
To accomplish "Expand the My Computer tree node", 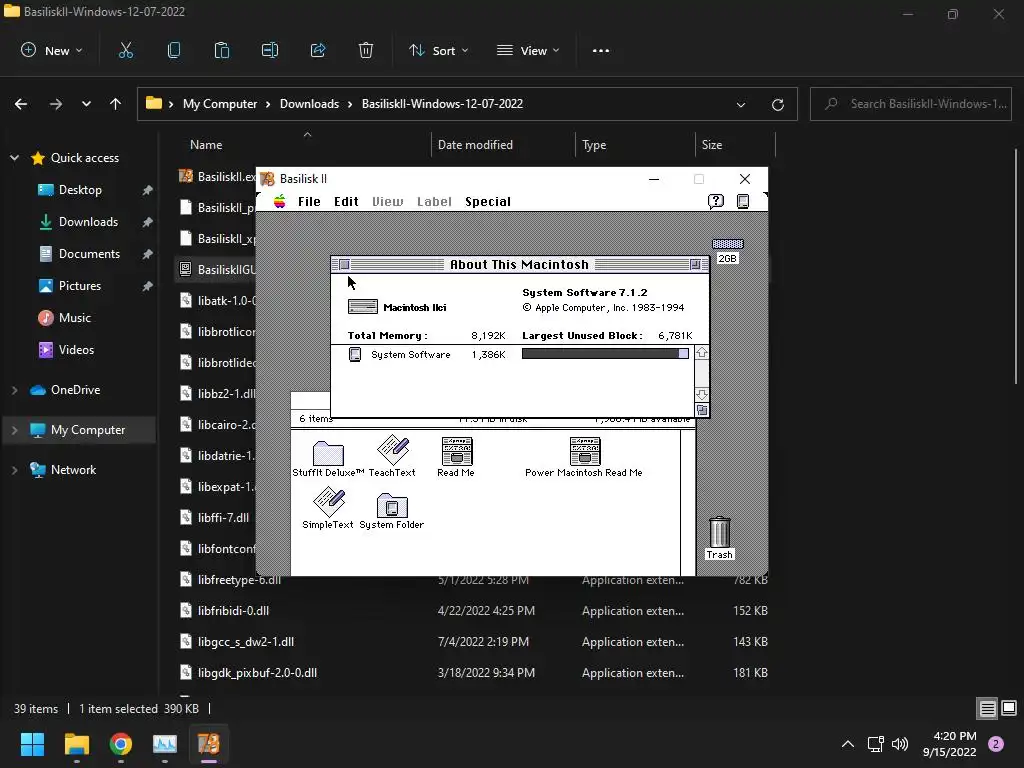I will 14,430.
